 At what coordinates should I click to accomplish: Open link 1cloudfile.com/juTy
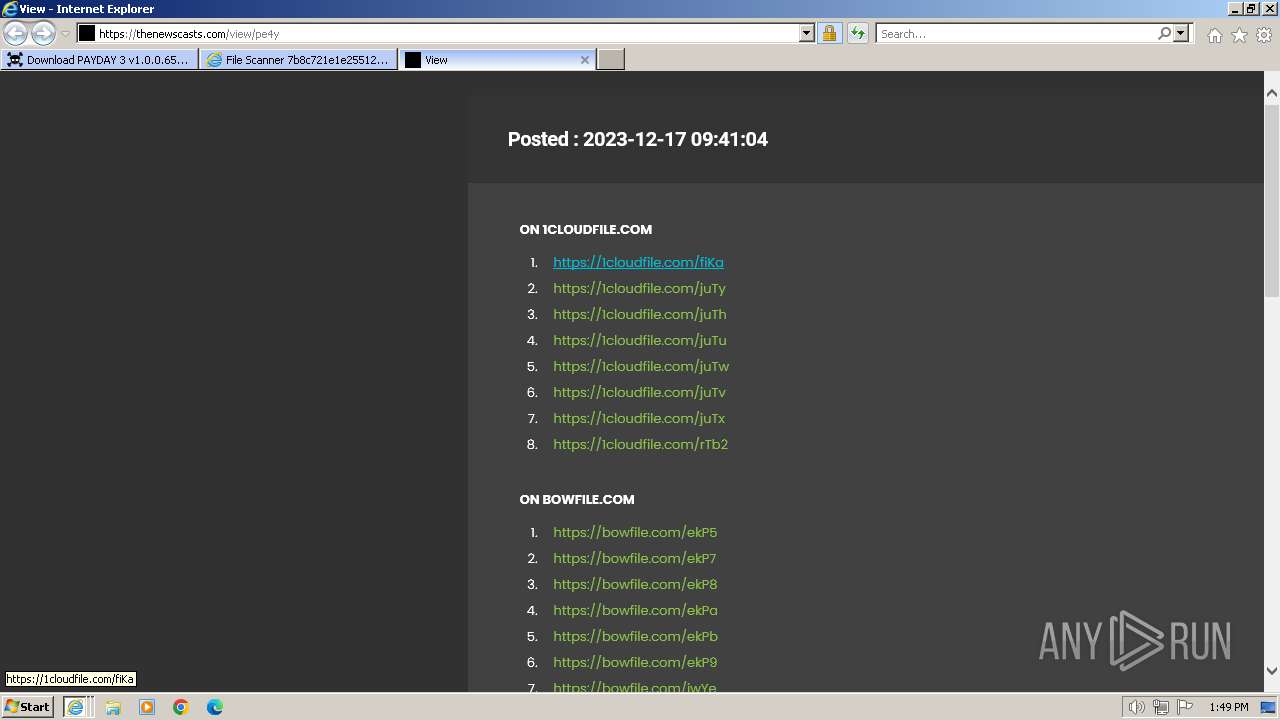(639, 288)
